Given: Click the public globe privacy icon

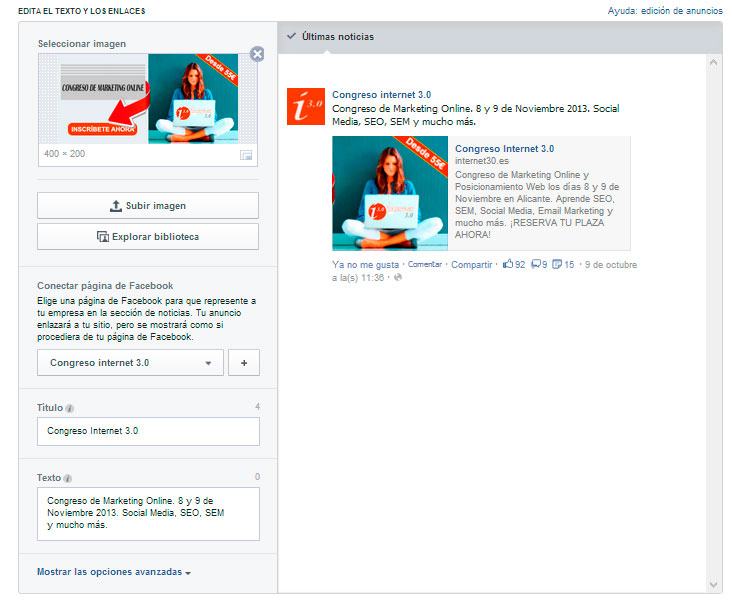Looking at the screenshot, I should [398, 278].
